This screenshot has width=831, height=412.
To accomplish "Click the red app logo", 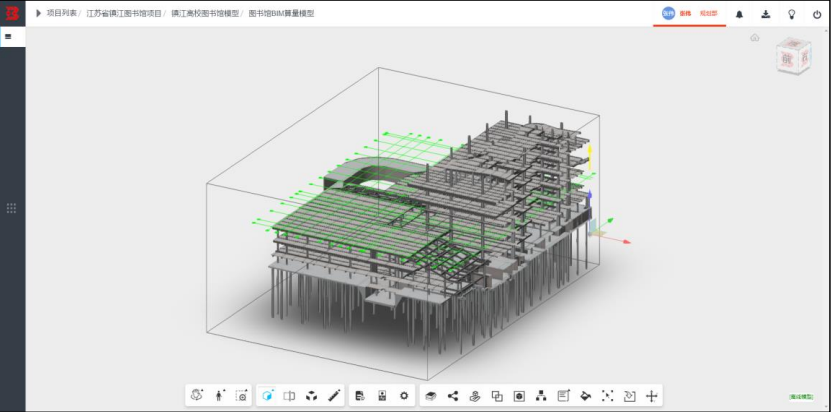I will (x=12, y=13).
